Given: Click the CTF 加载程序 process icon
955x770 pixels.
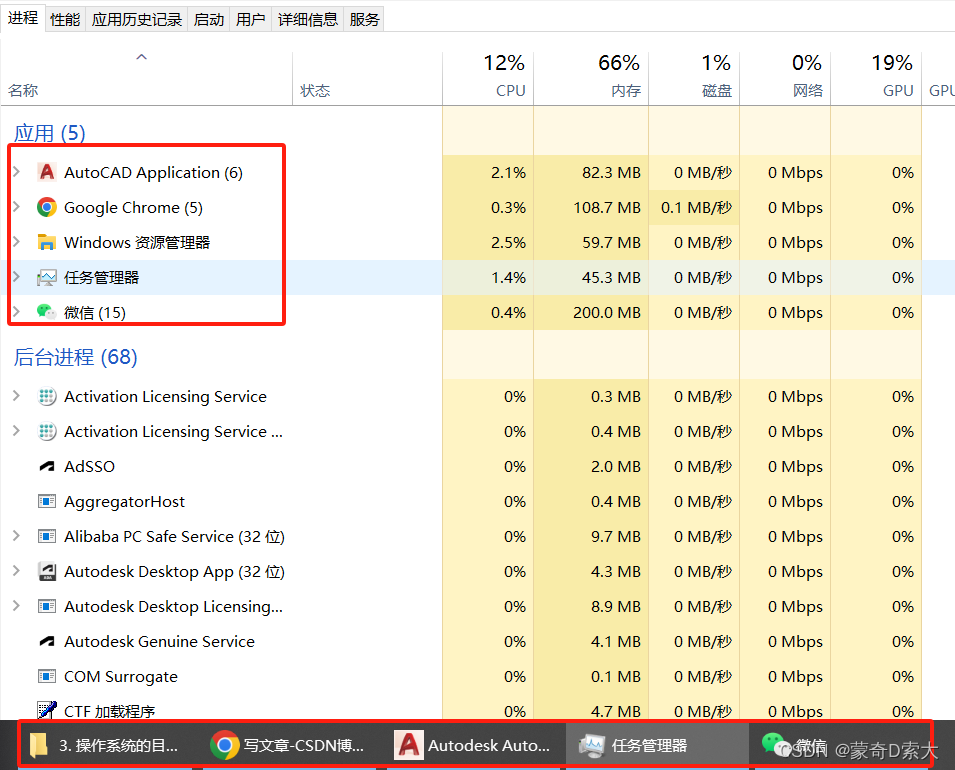Looking at the screenshot, I should [x=47, y=710].
